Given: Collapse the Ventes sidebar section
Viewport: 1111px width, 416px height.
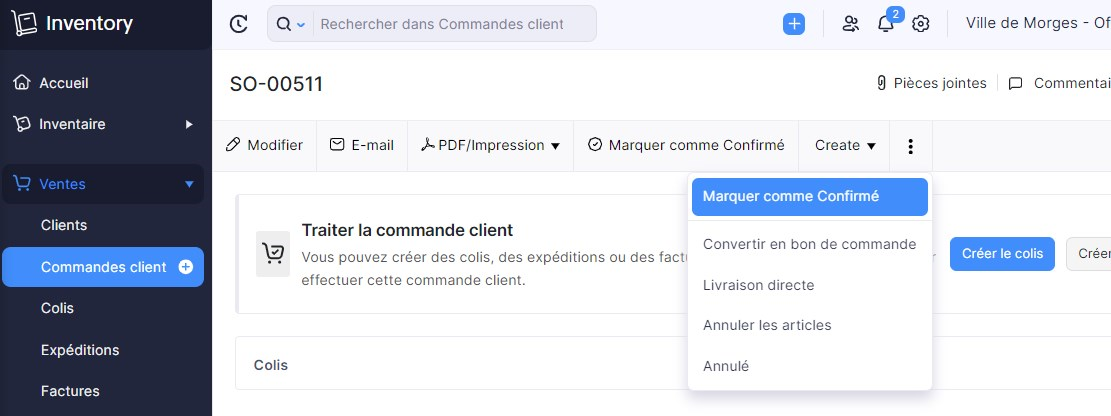Looking at the screenshot, I should tap(189, 184).
